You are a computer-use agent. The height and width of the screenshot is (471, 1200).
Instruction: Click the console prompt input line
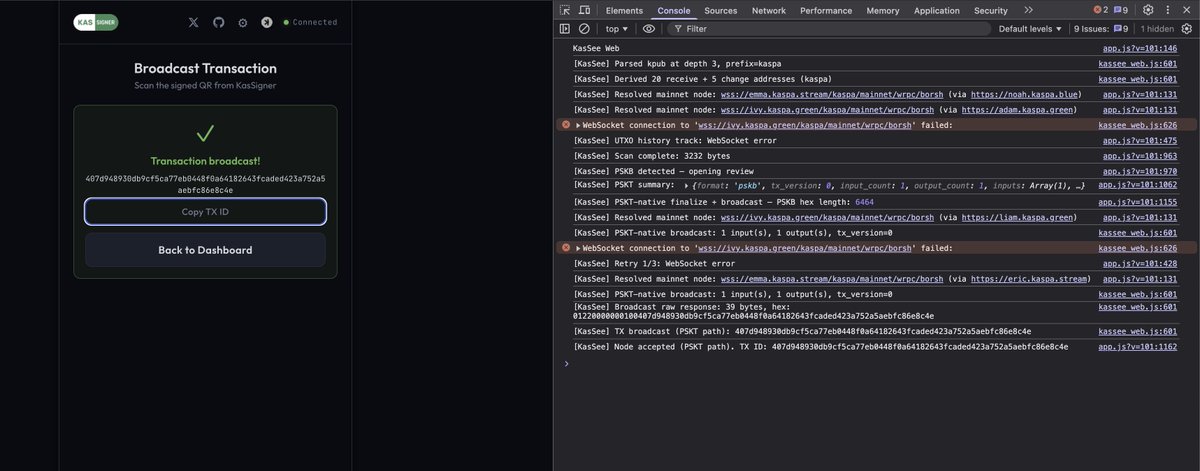click(880, 363)
